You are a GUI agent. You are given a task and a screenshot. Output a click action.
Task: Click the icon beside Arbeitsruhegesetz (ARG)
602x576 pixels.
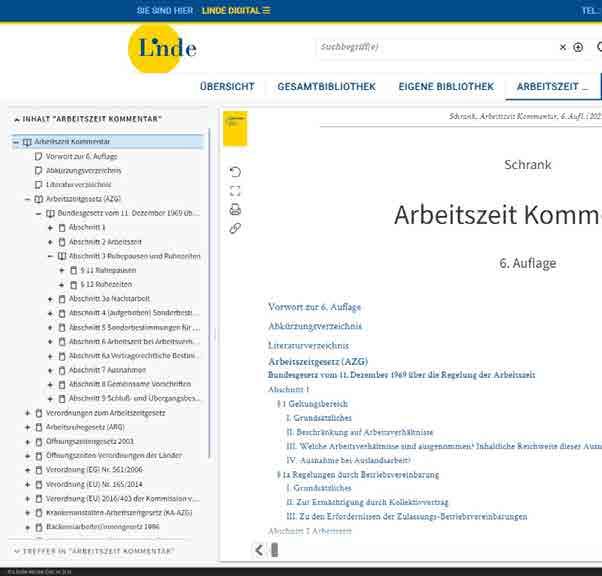(39, 427)
